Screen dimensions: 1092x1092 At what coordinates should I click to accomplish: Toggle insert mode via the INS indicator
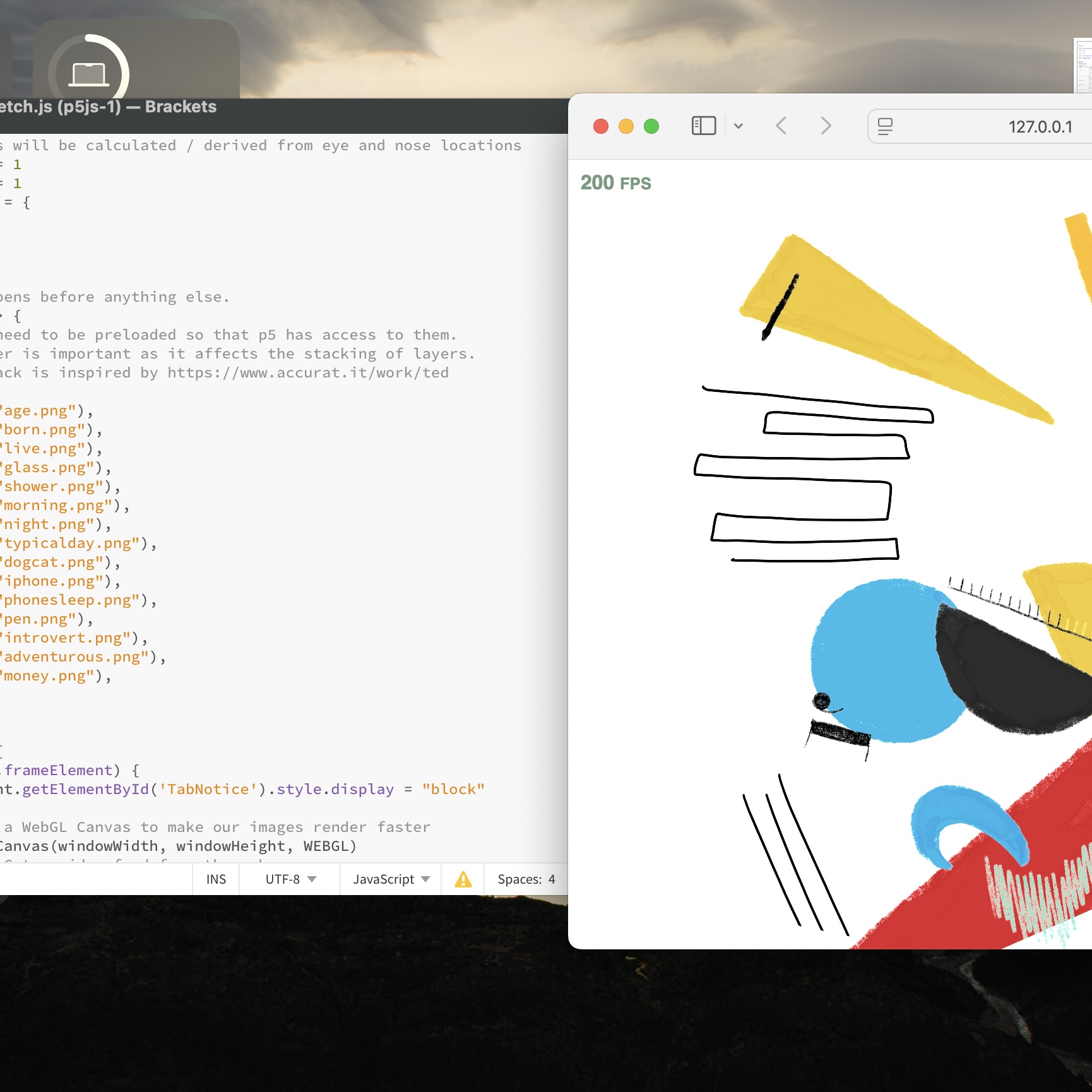tap(215, 879)
